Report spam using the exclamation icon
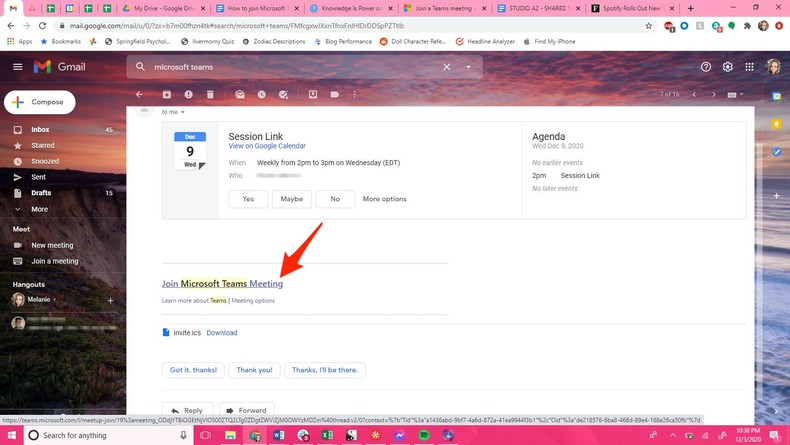Viewport: 790px width, 445px height. [x=188, y=95]
